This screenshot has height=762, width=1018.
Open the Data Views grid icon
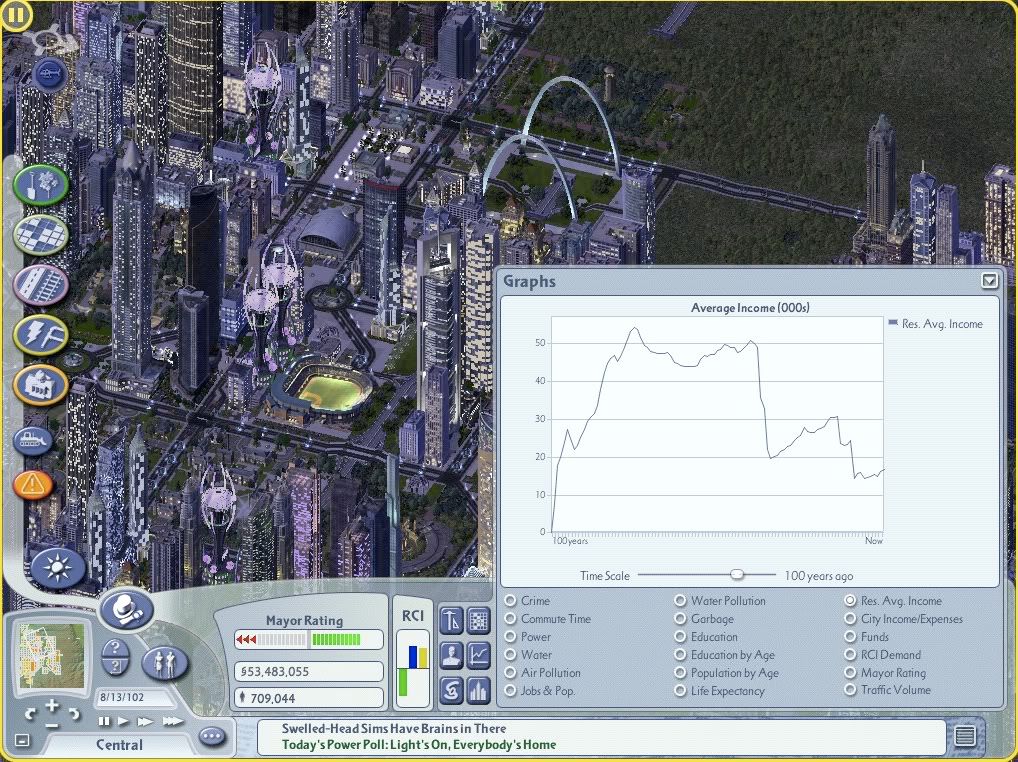[x=478, y=620]
